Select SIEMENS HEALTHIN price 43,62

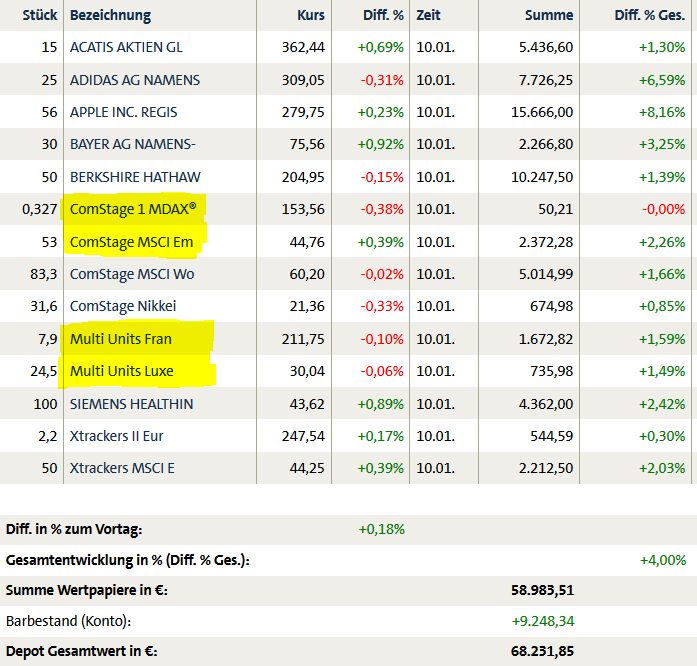coord(307,404)
